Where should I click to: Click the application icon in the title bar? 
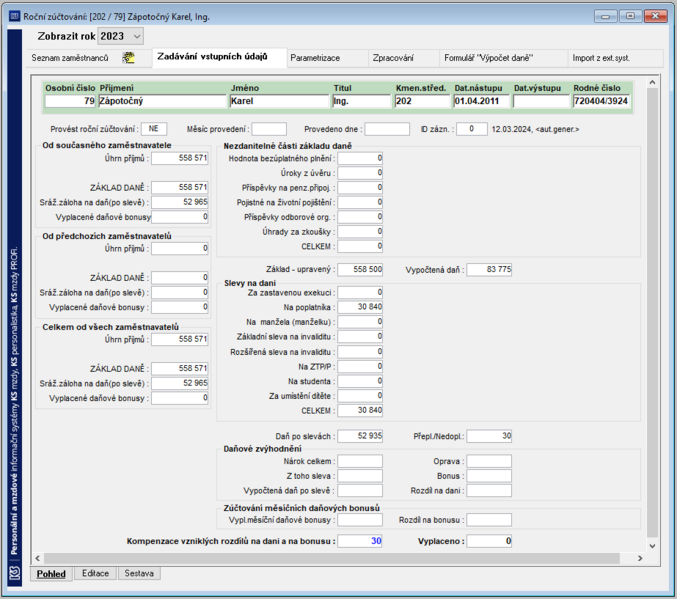15,16
